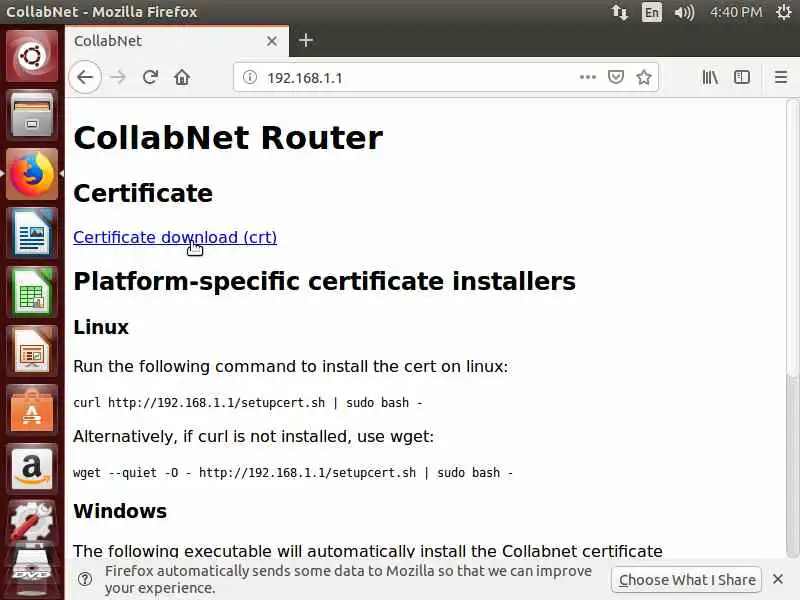Image resolution: width=800 pixels, height=600 pixels.
Task: Click the CollabNet Router heading
Action: click(x=228, y=138)
